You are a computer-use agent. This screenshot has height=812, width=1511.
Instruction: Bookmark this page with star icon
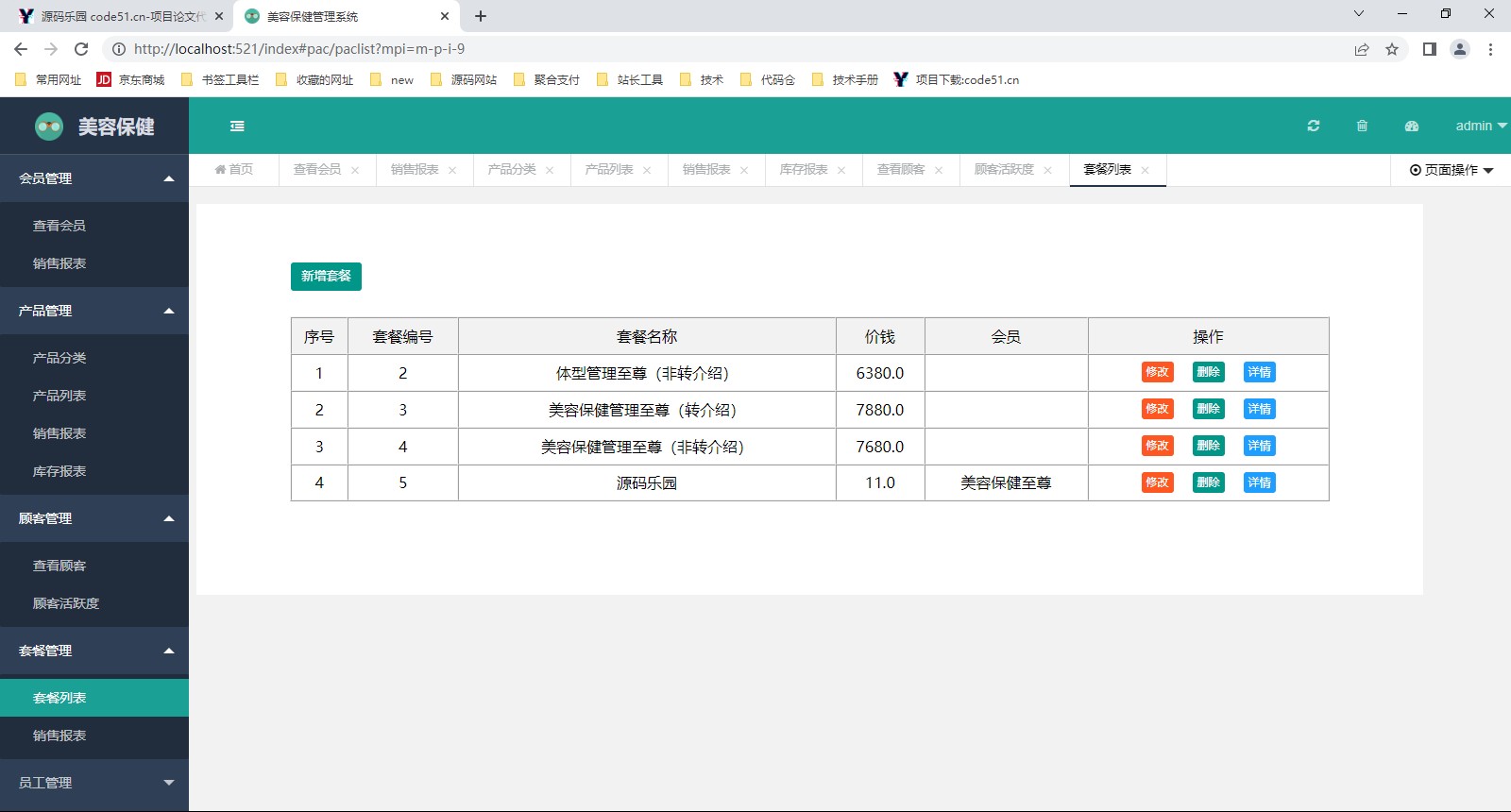tap(1392, 49)
